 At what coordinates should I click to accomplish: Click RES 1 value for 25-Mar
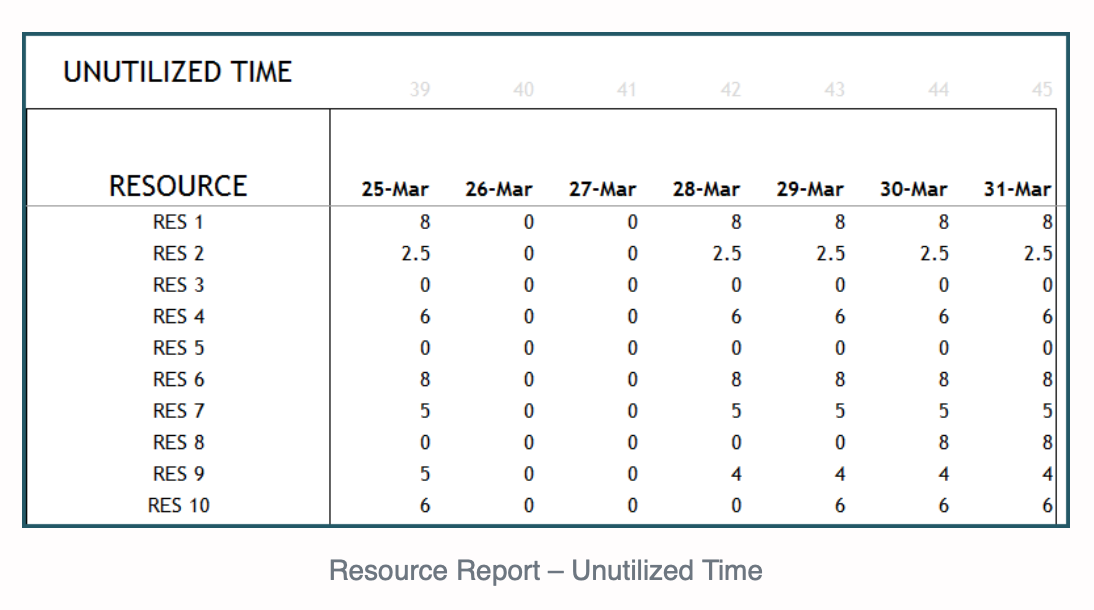coord(425,222)
